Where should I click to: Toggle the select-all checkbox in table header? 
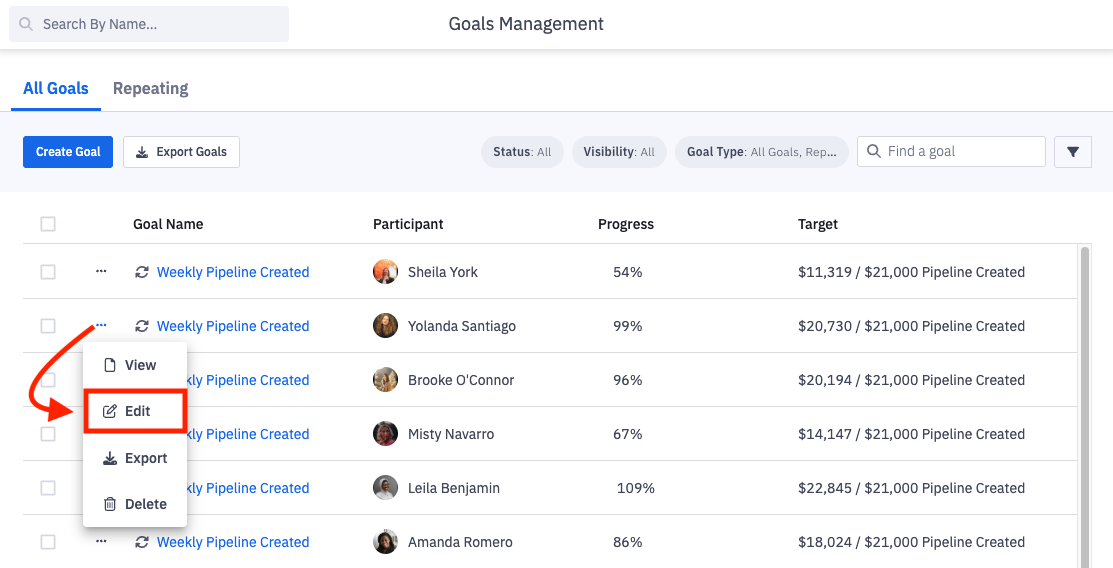[x=48, y=224]
